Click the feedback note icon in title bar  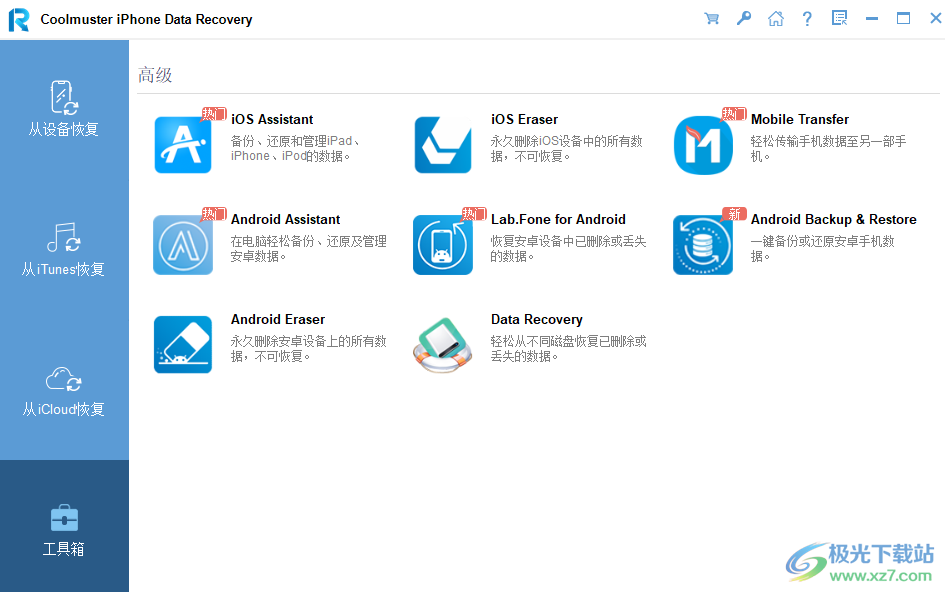(839, 19)
